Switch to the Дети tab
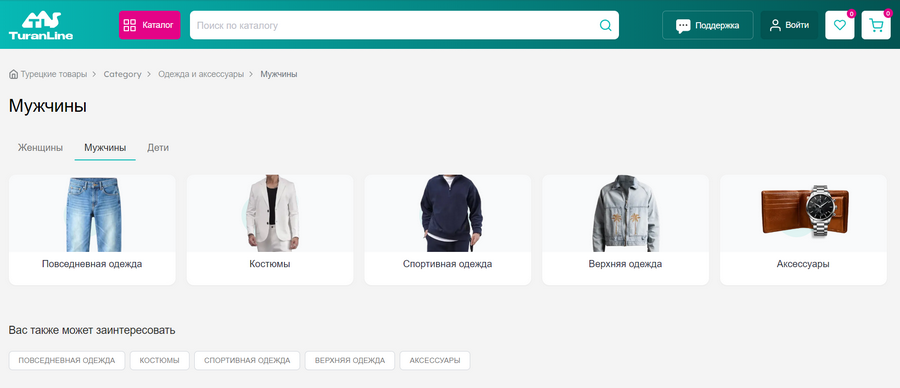Viewport: 900px width, 388px height. (158, 148)
